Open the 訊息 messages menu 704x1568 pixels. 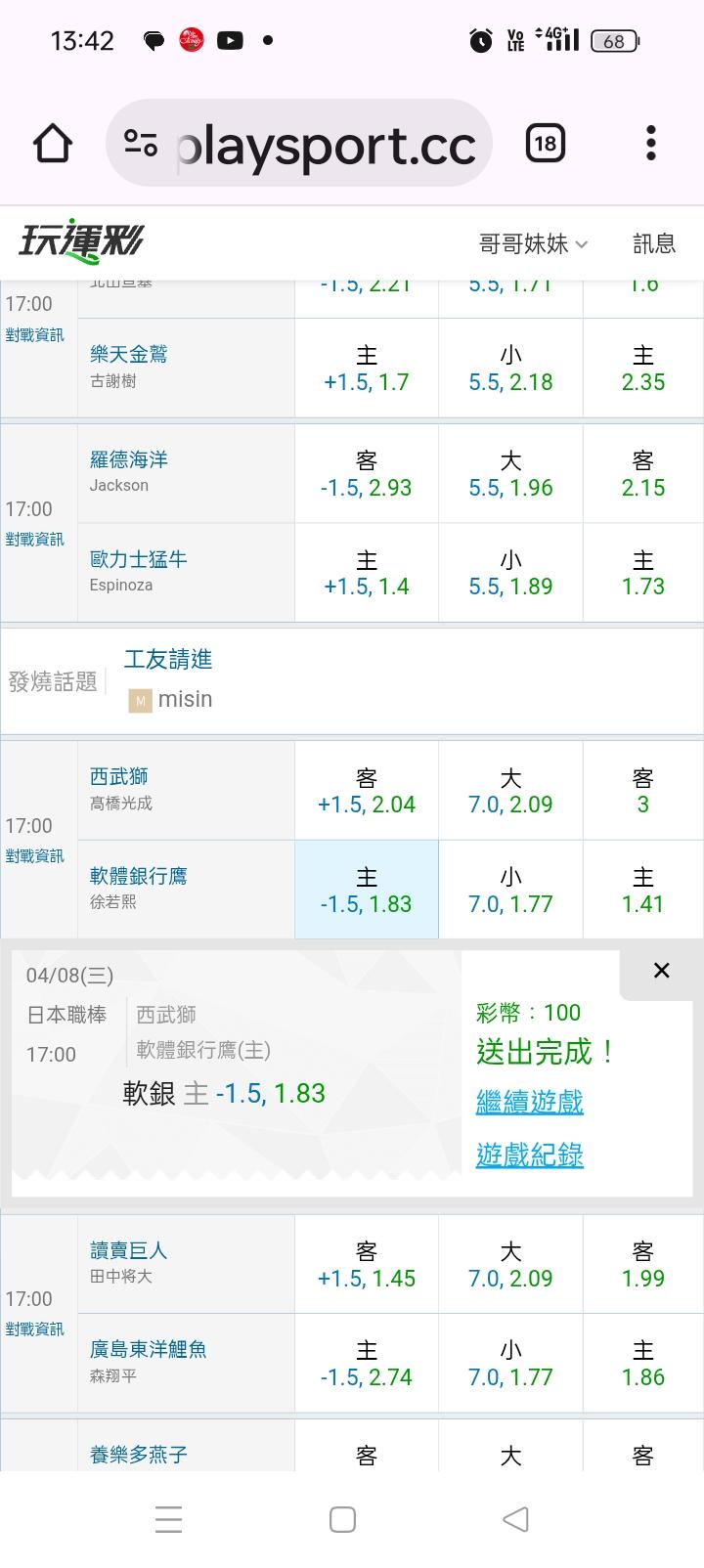click(x=654, y=243)
